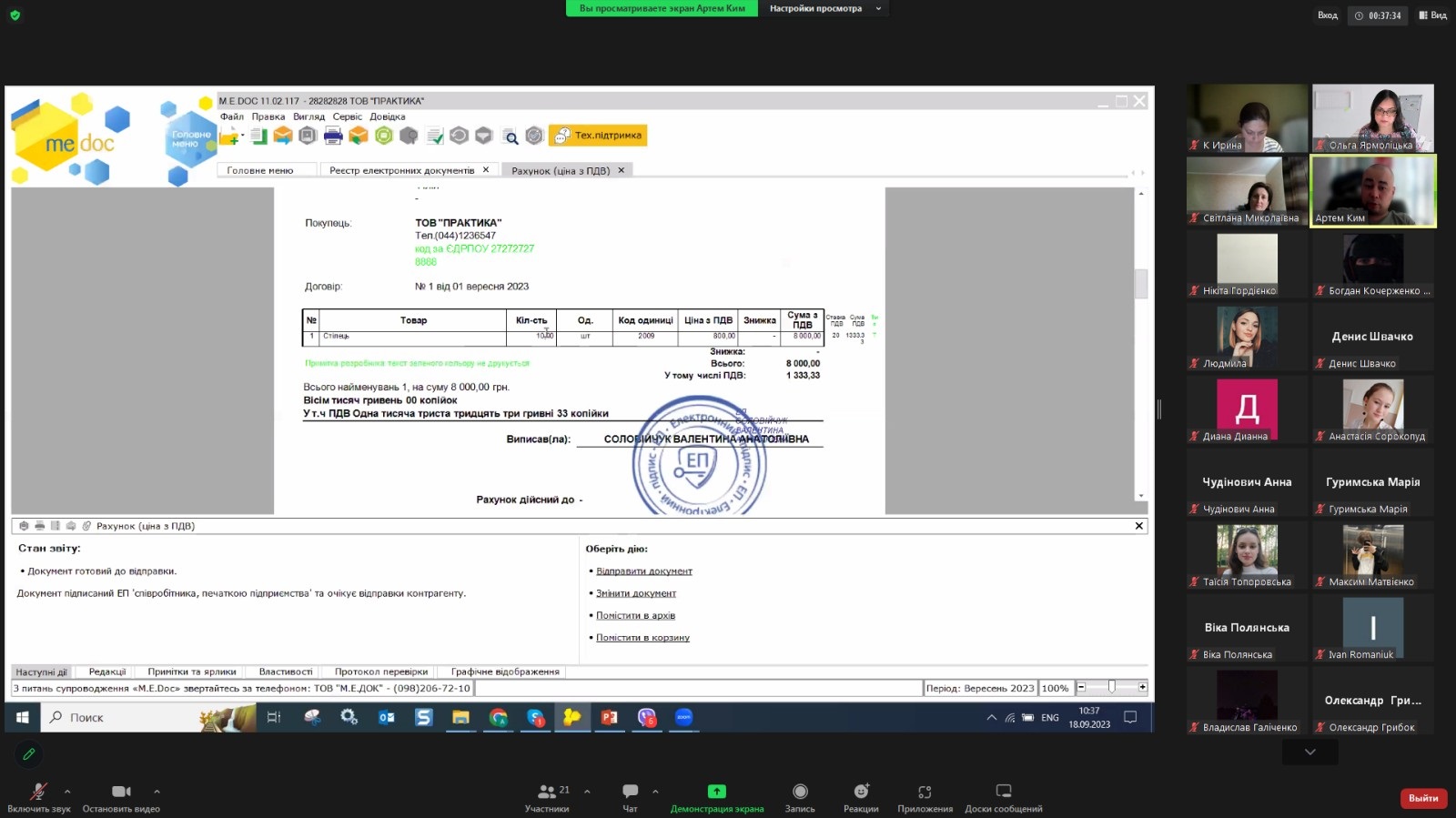This screenshot has width=1456, height=818.
Task: Expand the arrow next to Чат
Action: click(655, 792)
